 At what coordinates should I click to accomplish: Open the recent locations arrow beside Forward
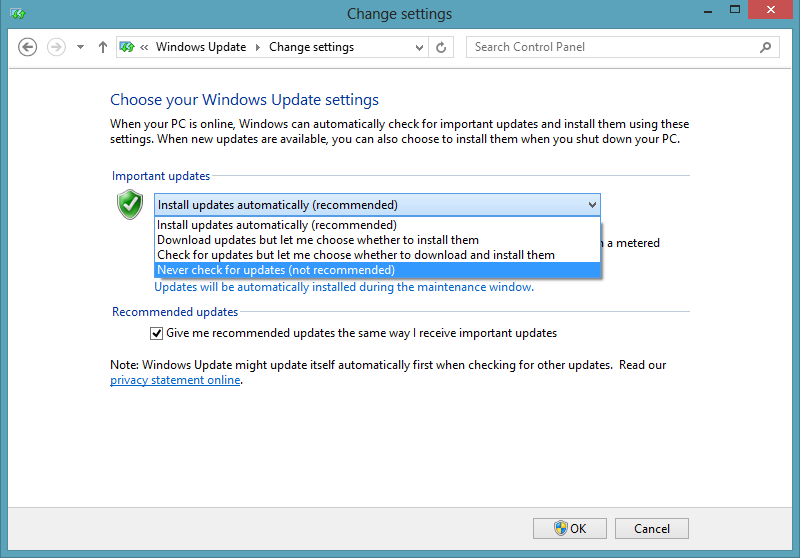tap(80, 47)
